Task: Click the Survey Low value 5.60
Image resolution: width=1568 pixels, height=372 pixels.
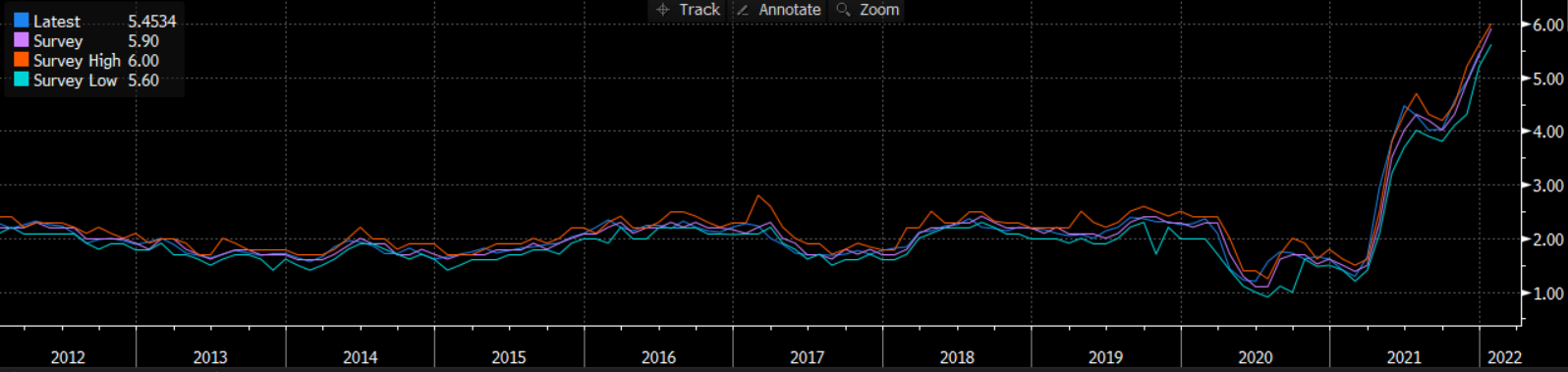Action: tap(143, 80)
